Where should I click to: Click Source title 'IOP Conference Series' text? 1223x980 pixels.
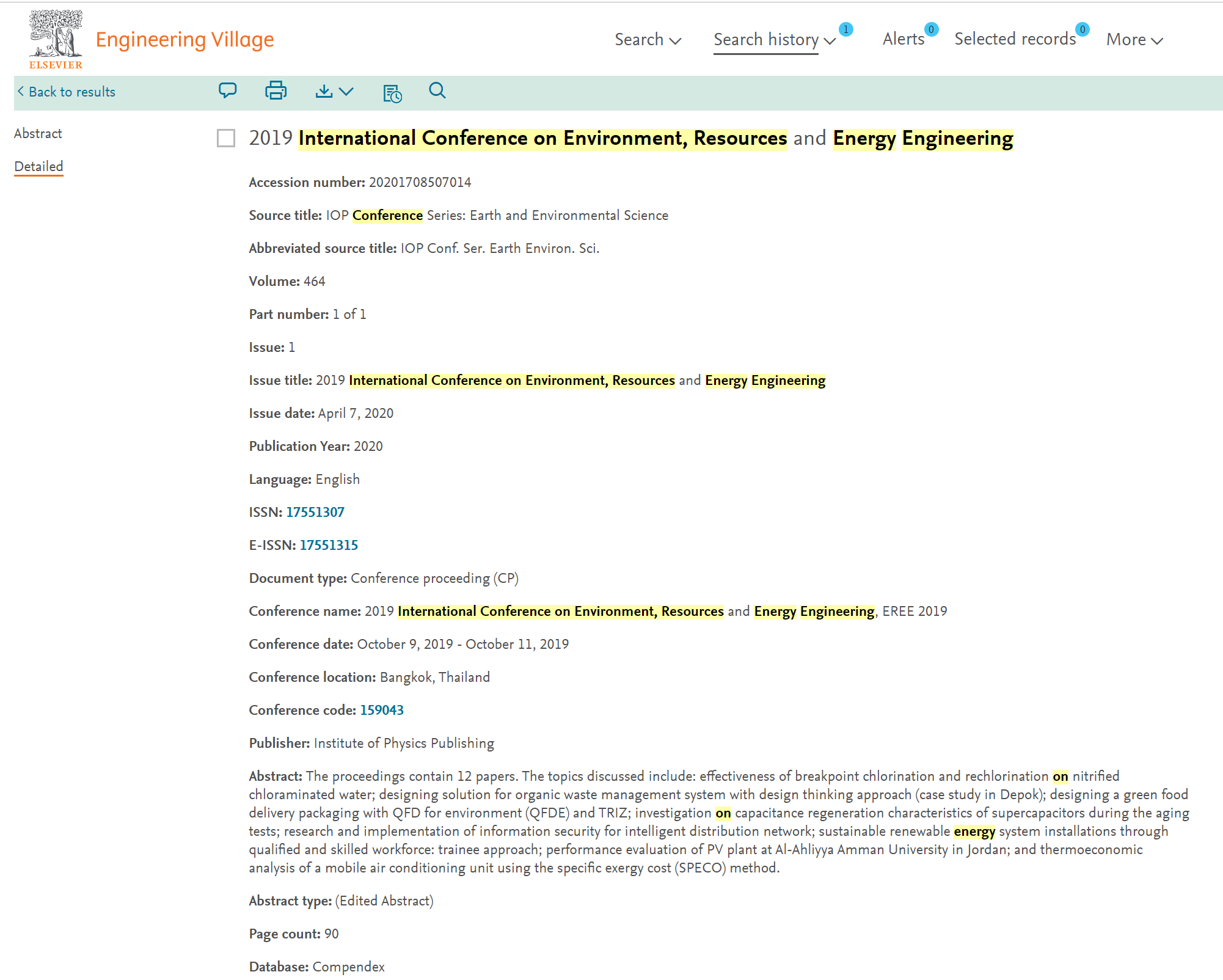point(395,215)
